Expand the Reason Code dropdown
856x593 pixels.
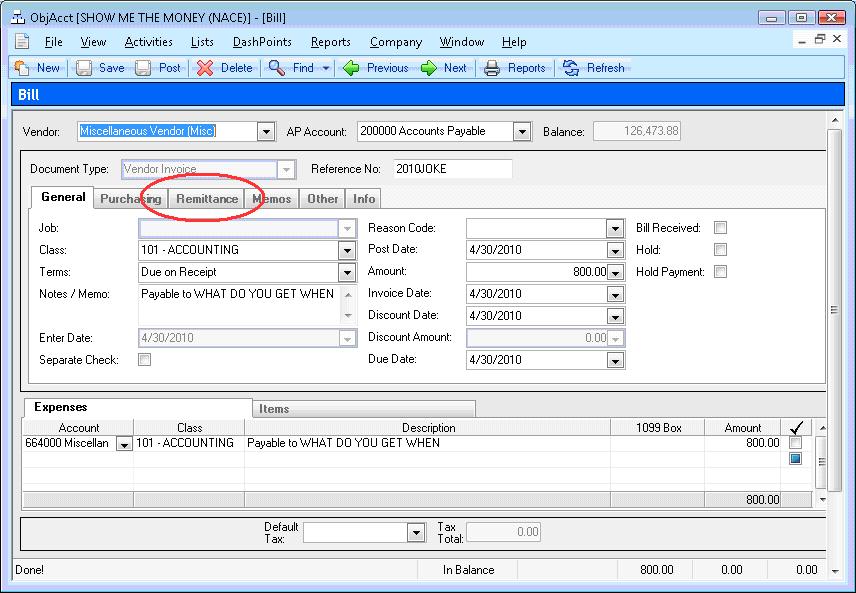pyautogui.click(x=615, y=228)
